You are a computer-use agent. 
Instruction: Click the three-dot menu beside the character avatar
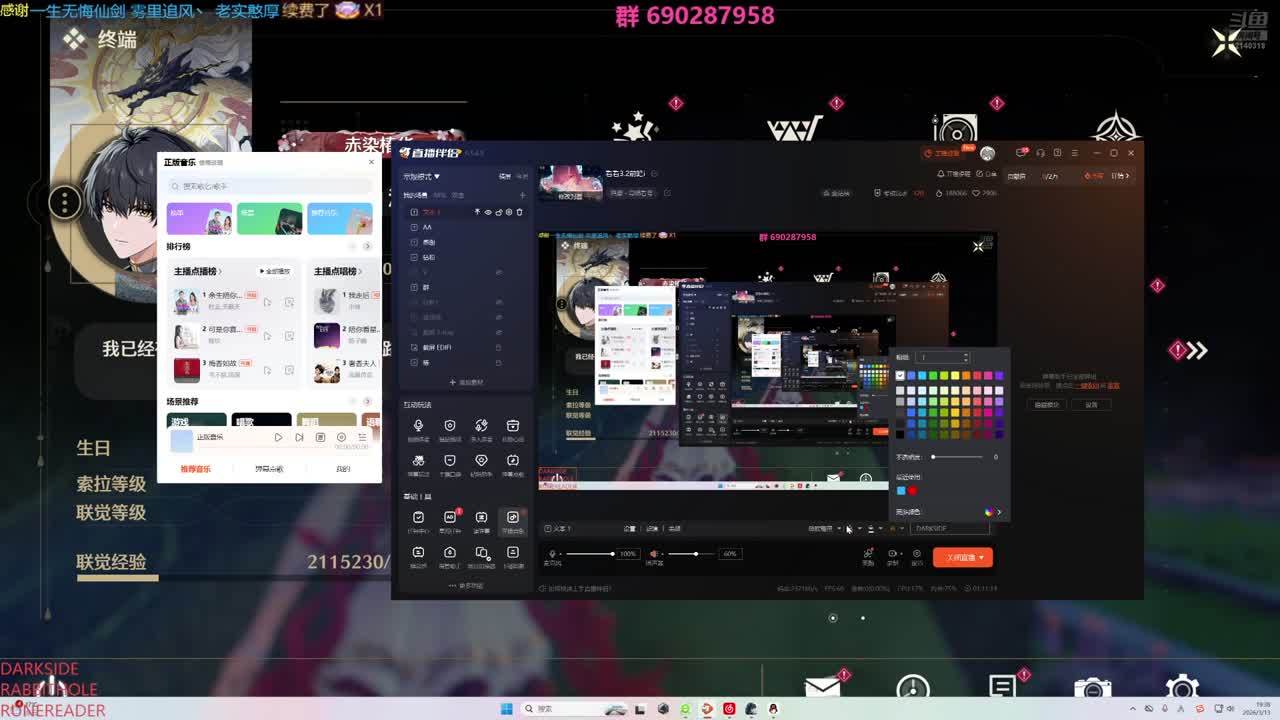[x=64, y=202]
